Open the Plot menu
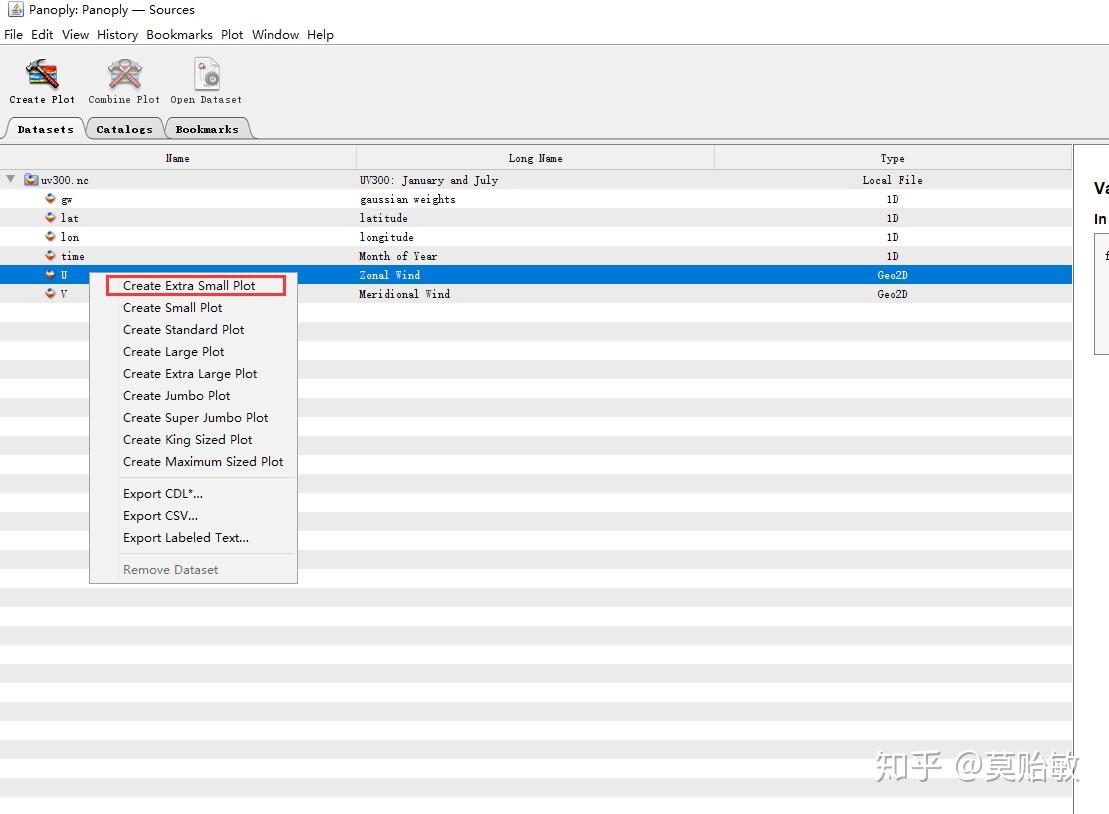Image resolution: width=1109 pixels, height=814 pixels. tap(231, 34)
